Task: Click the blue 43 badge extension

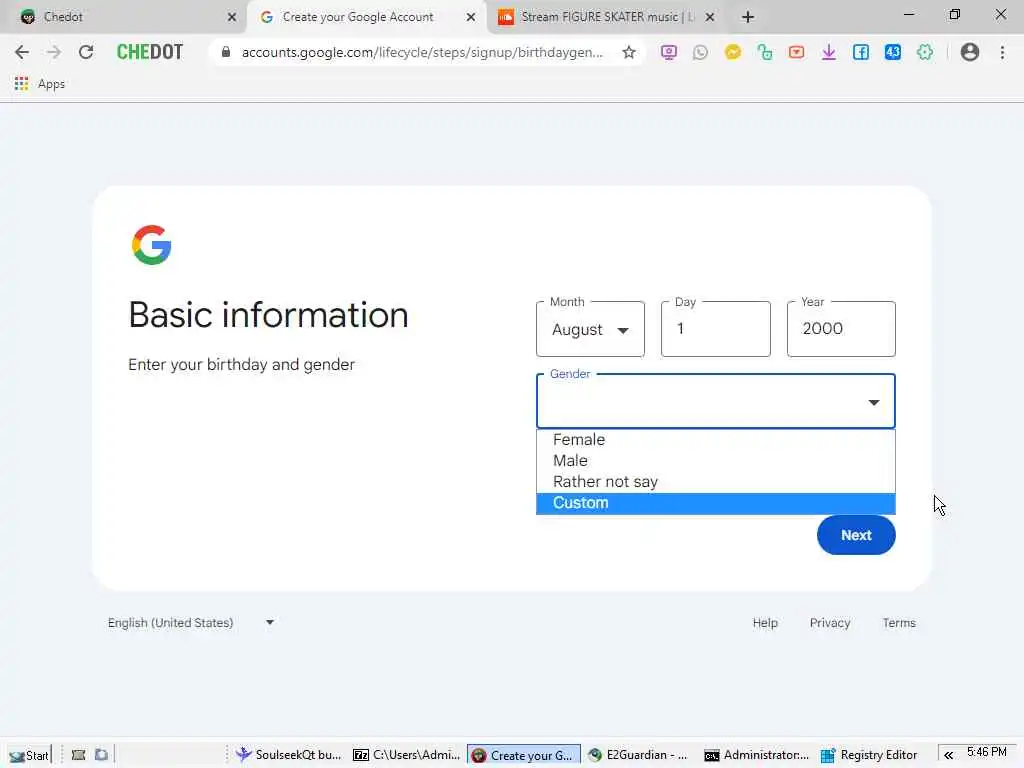Action: (x=892, y=52)
